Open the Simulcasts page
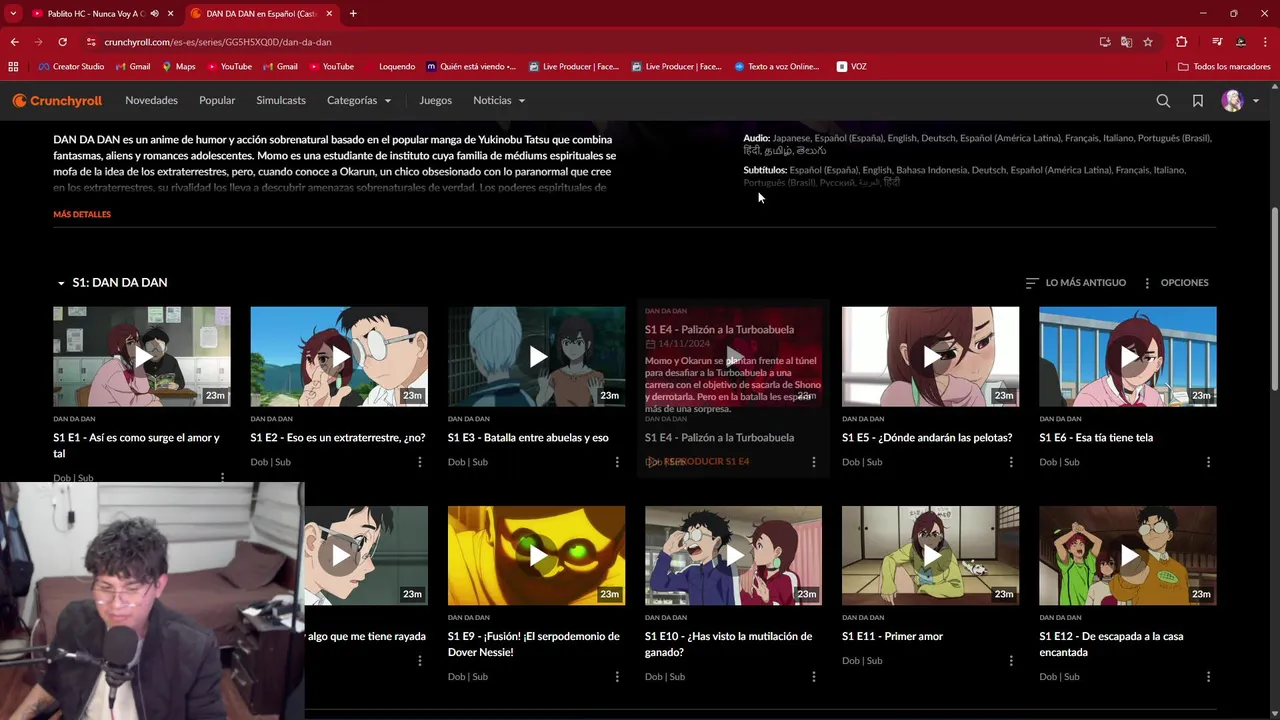Image resolution: width=1280 pixels, height=720 pixels. pos(281,101)
